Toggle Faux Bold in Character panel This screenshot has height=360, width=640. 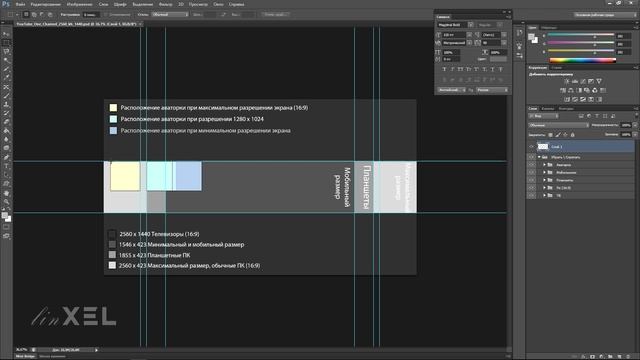444,69
